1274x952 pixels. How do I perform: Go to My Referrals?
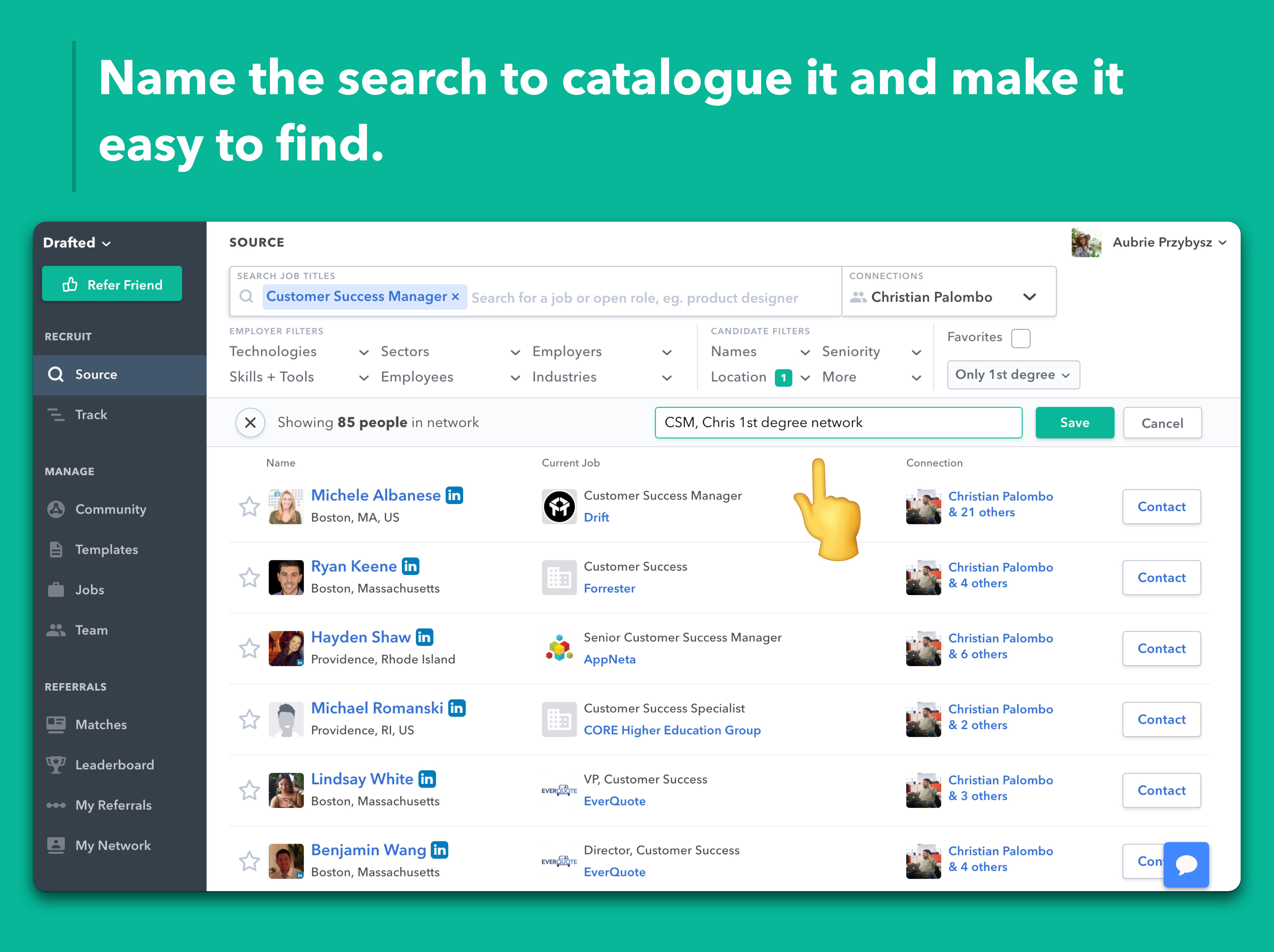tap(120, 806)
